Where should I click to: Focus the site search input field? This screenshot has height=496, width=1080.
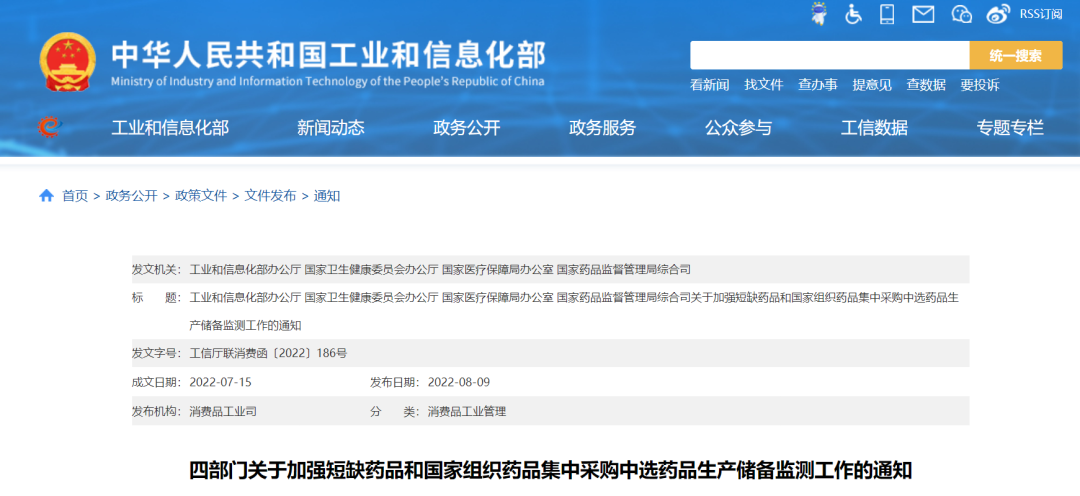[x=830, y=55]
